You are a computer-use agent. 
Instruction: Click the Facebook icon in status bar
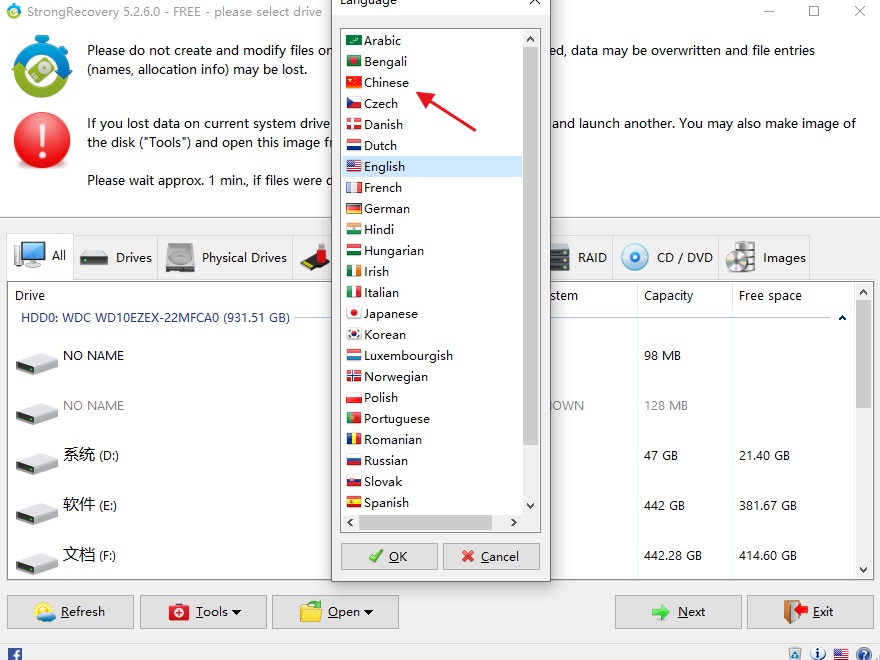tap(15, 654)
